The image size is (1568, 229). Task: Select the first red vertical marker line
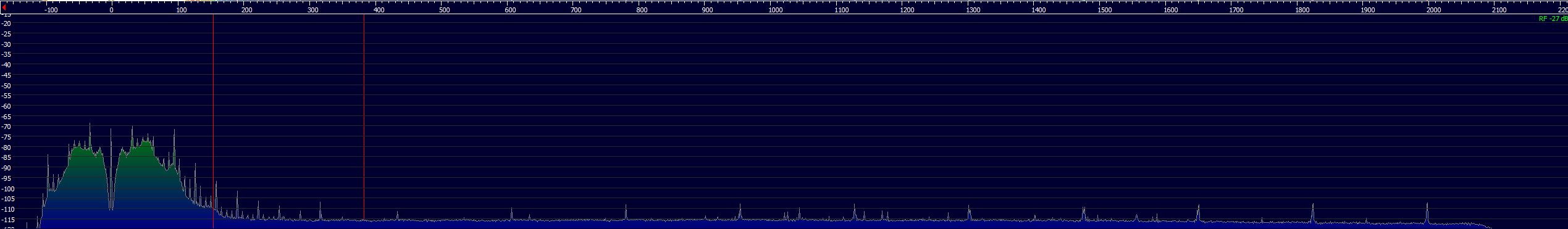(213, 121)
